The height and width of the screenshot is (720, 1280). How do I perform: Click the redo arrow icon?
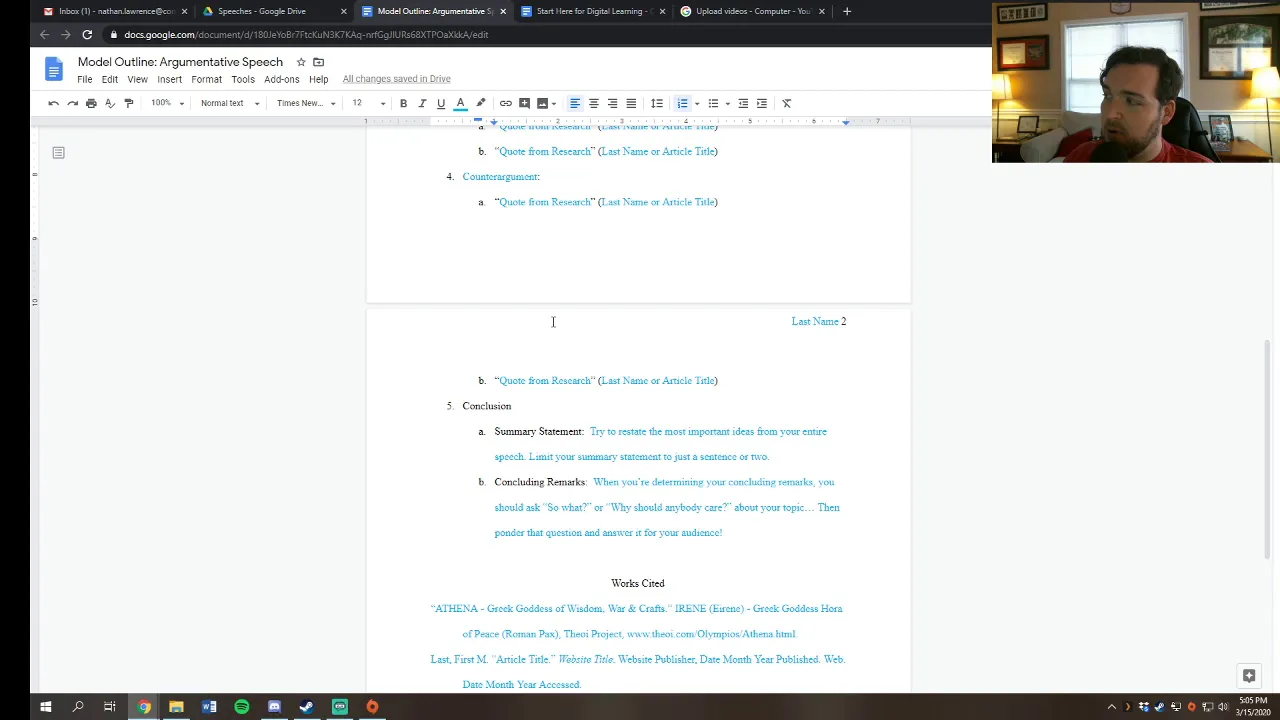72,103
